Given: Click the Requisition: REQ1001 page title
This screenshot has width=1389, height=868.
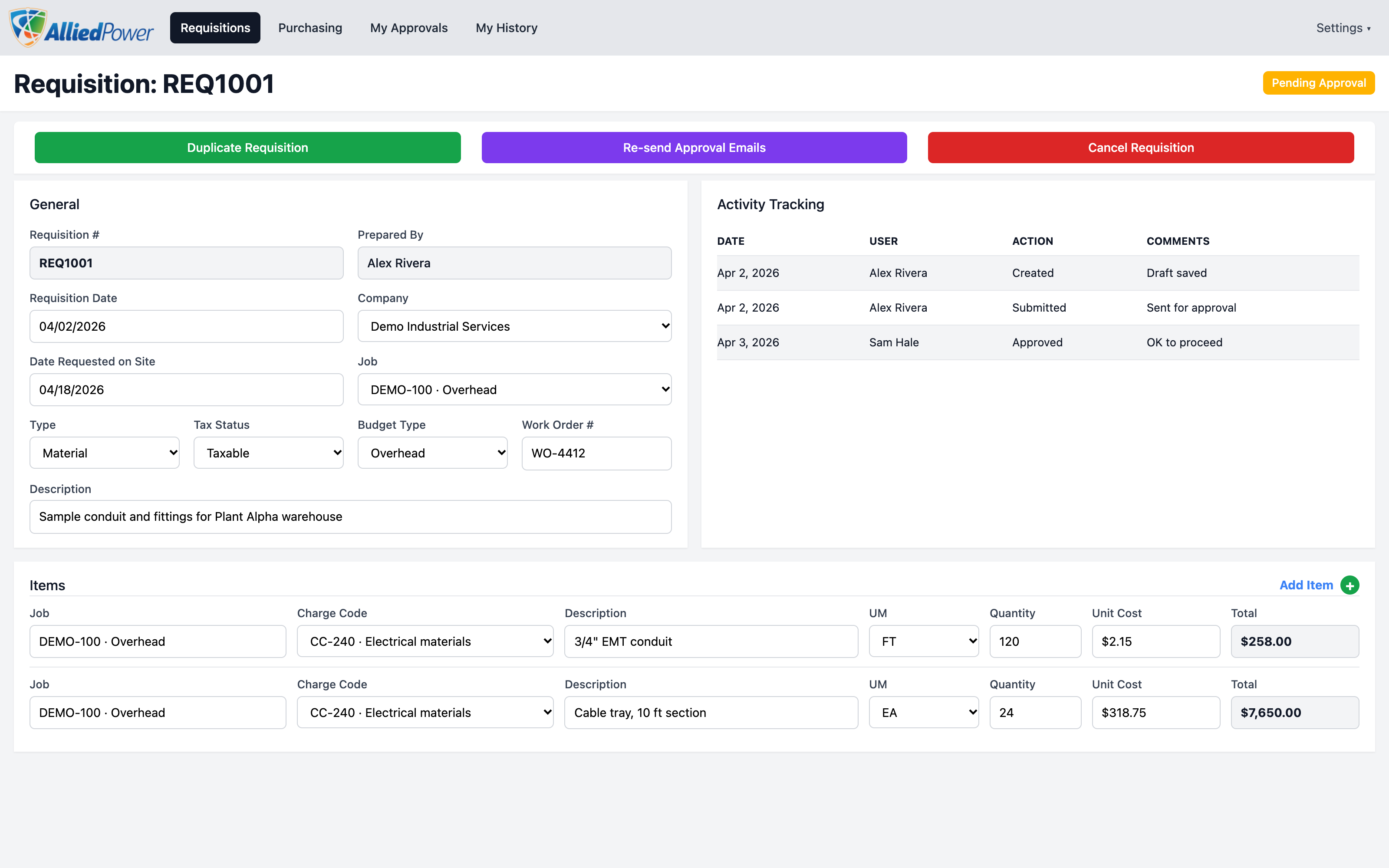Looking at the screenshot, I should coord(144,84).
